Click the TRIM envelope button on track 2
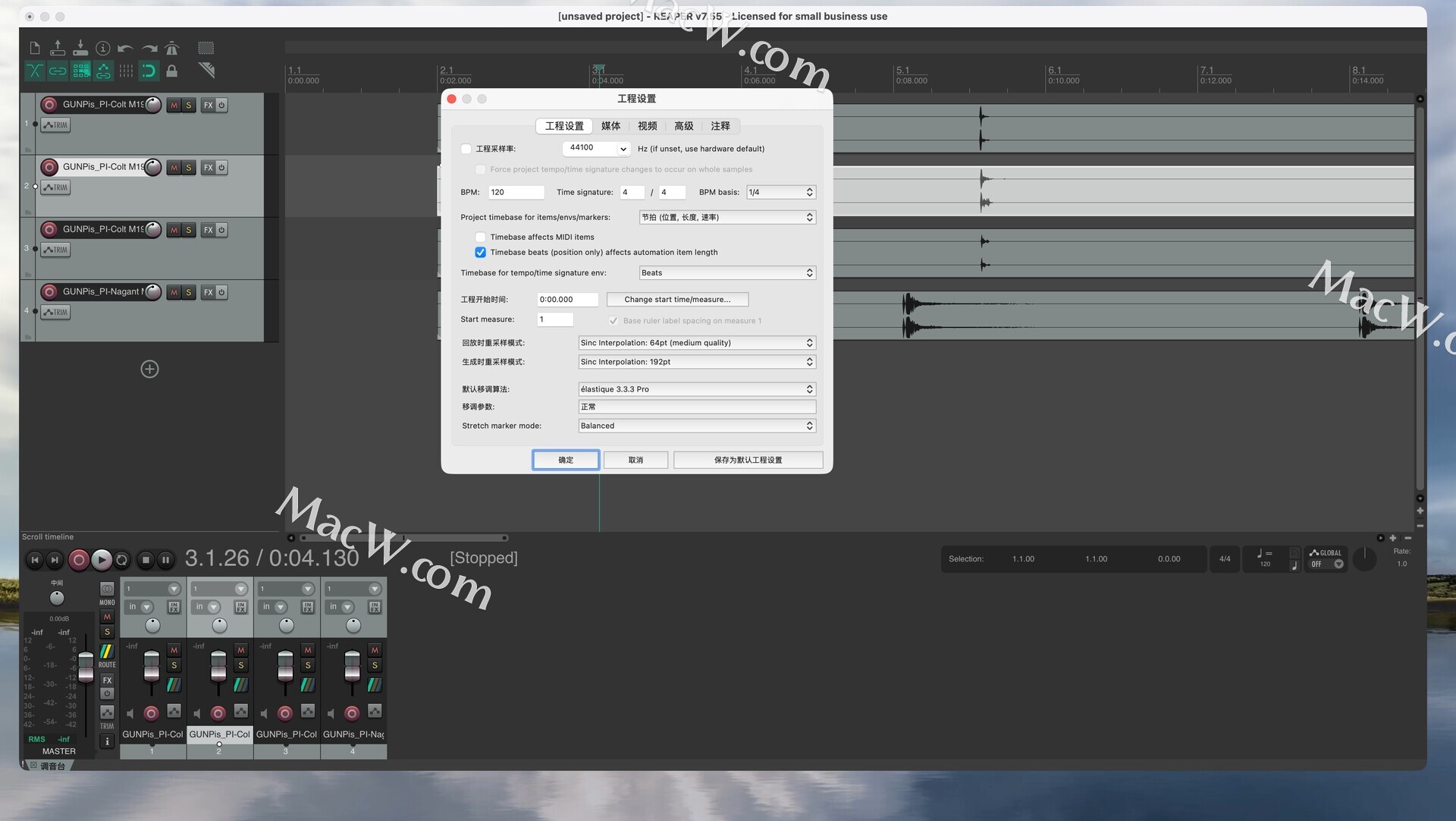This screenshot has height=821, width=1456. point(56,187)
